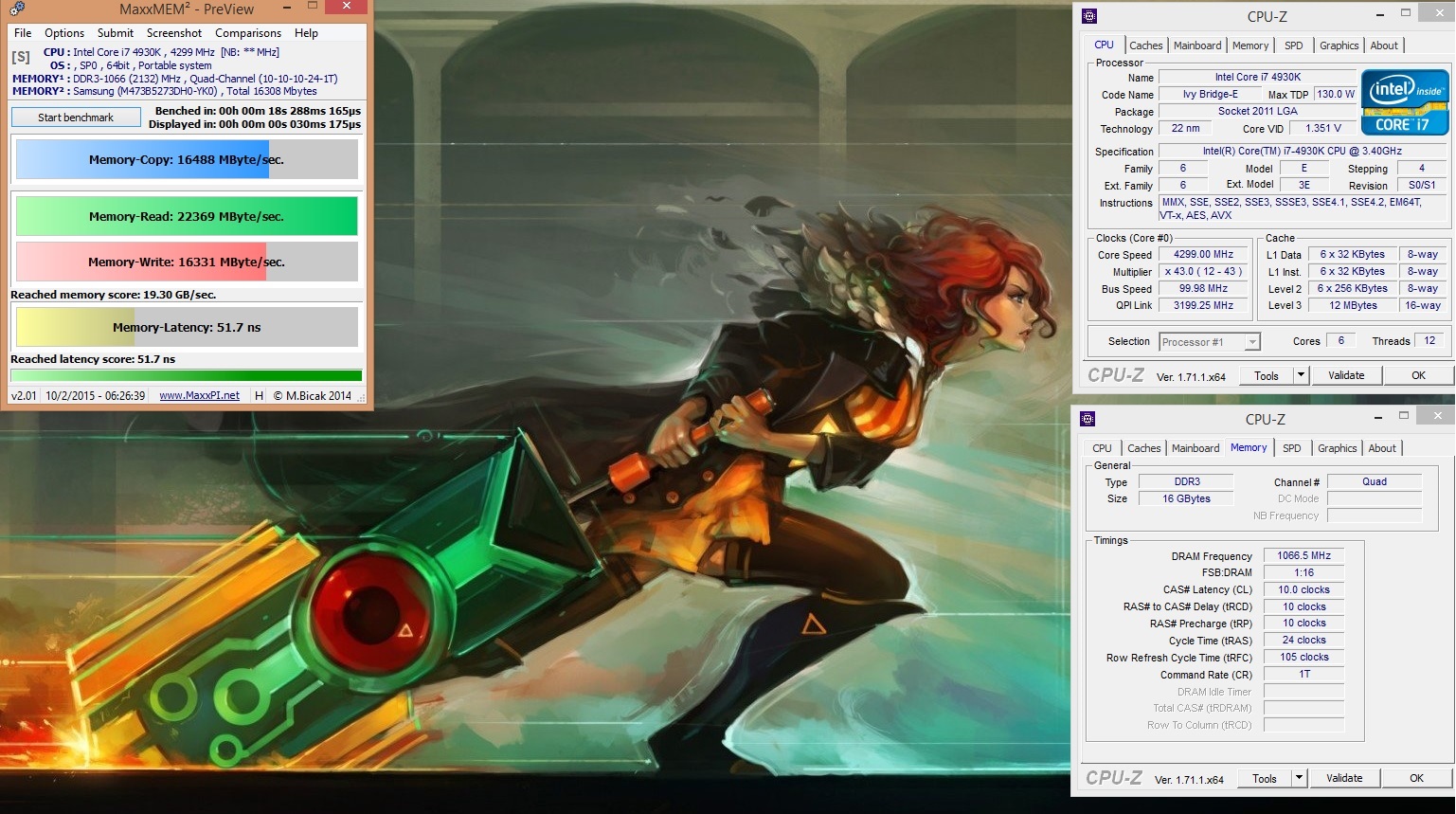Viewport: 1456px width, 814px height.
Task: Open the Help menu in MaxxMEM
Action: pyautogui.click(x=306, y=33)
